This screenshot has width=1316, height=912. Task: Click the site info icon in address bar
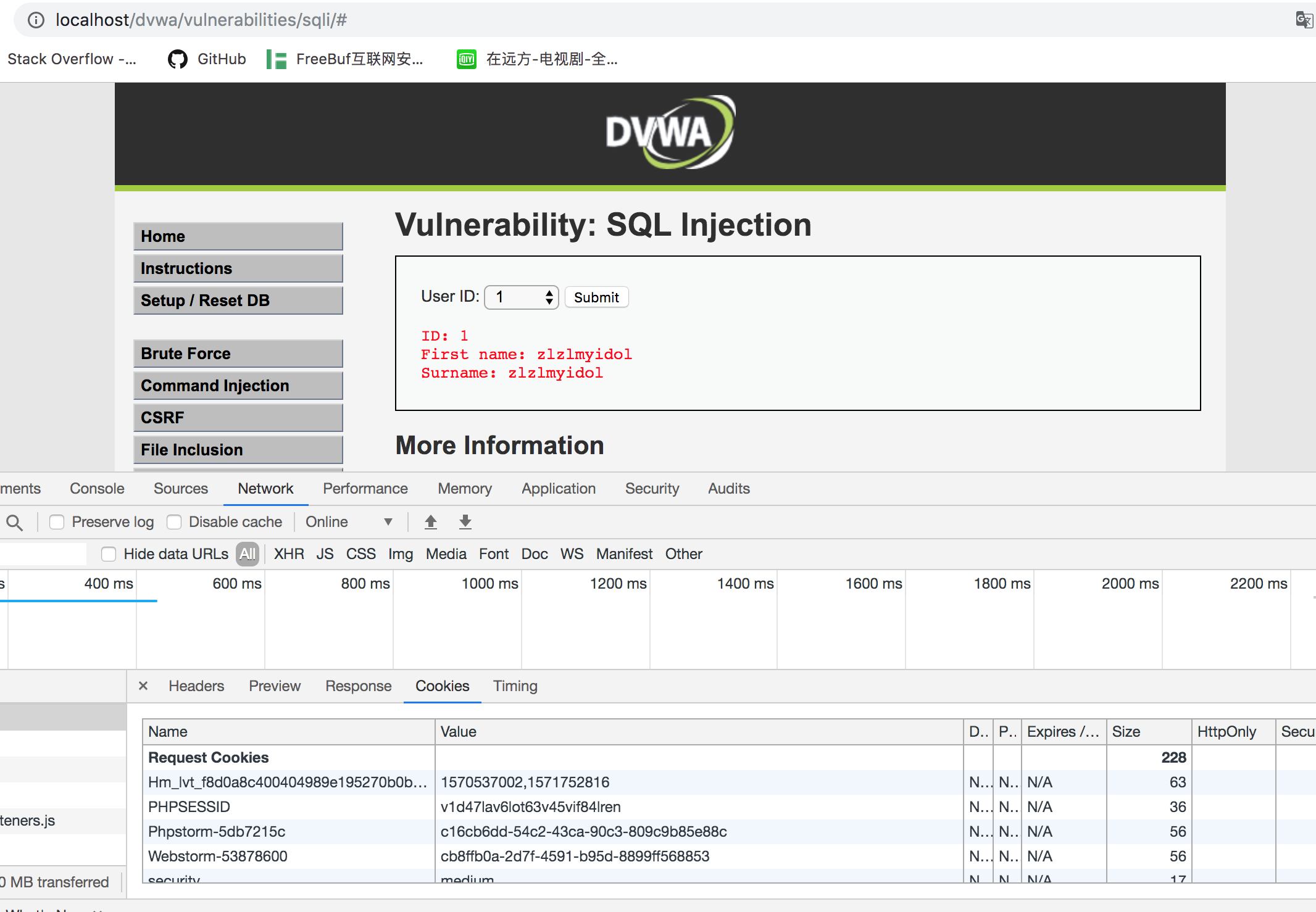(36, 20)
